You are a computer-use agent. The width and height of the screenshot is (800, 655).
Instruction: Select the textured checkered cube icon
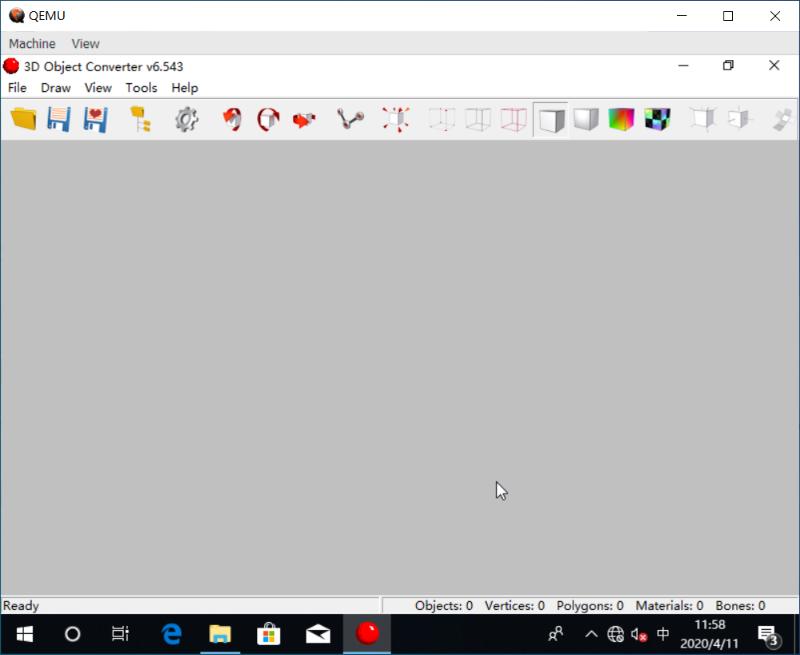click(656, 119)
